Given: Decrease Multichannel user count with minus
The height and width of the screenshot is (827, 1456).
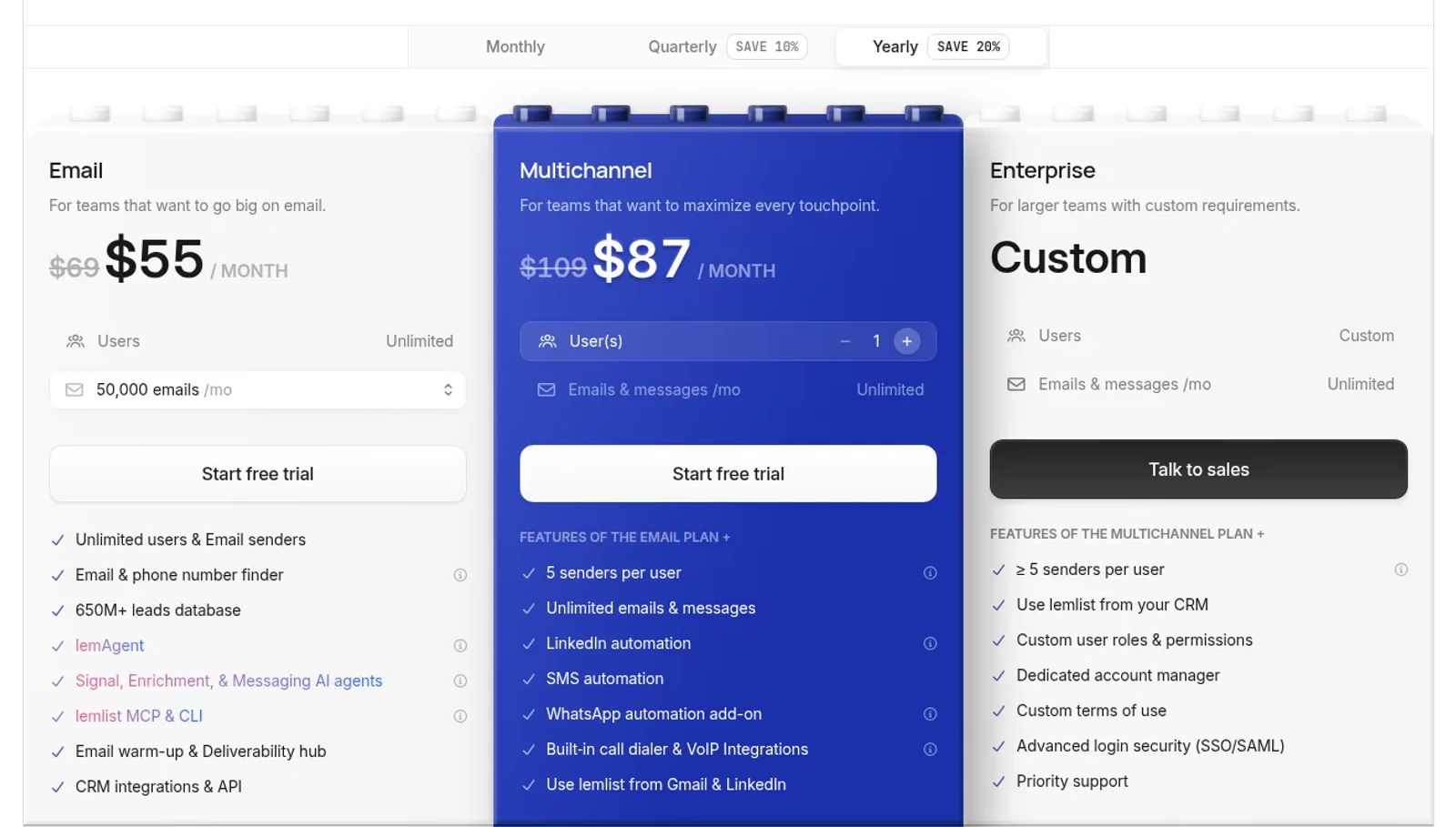Looking at the screenshot, I should click(845, 341).
